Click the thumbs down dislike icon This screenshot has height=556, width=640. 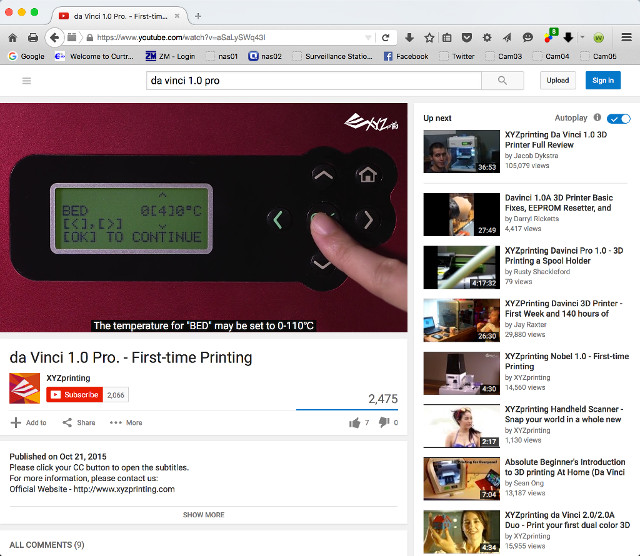(384, 423)
